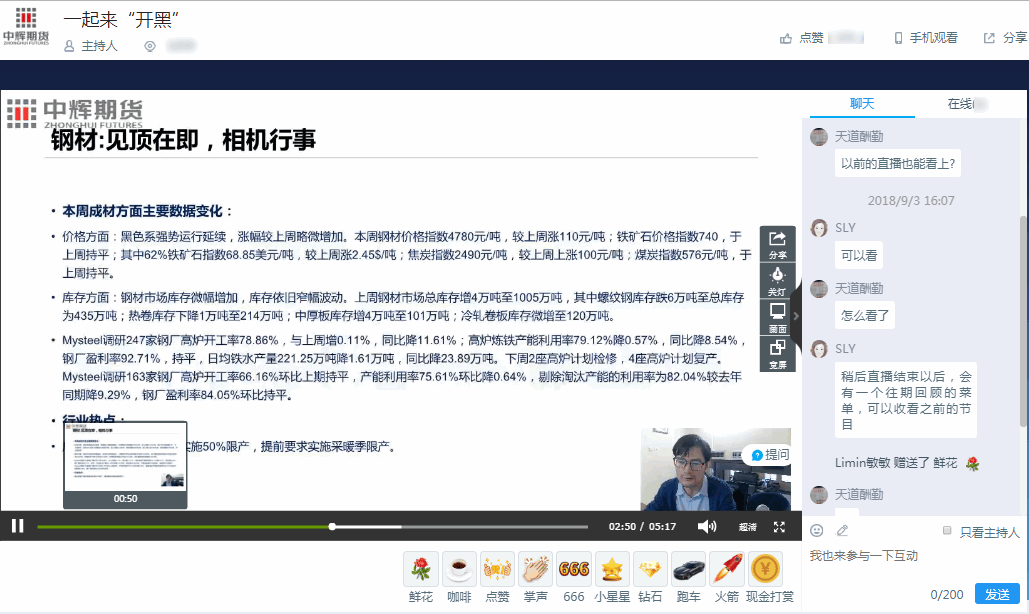
Task: Mute the video volume speaker icon
Action: point(707,526)
